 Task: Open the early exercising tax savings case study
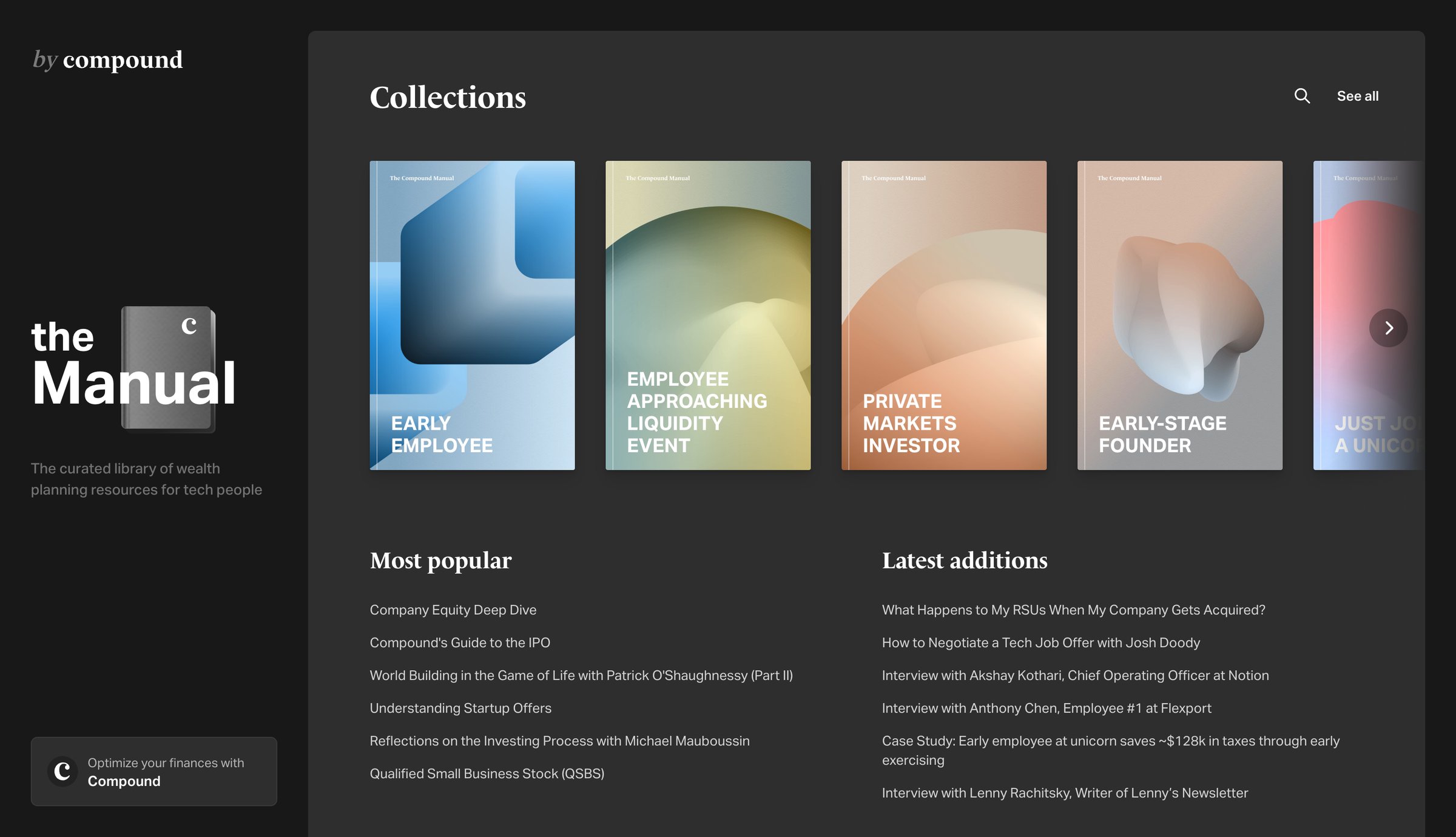click(1111, 750)
